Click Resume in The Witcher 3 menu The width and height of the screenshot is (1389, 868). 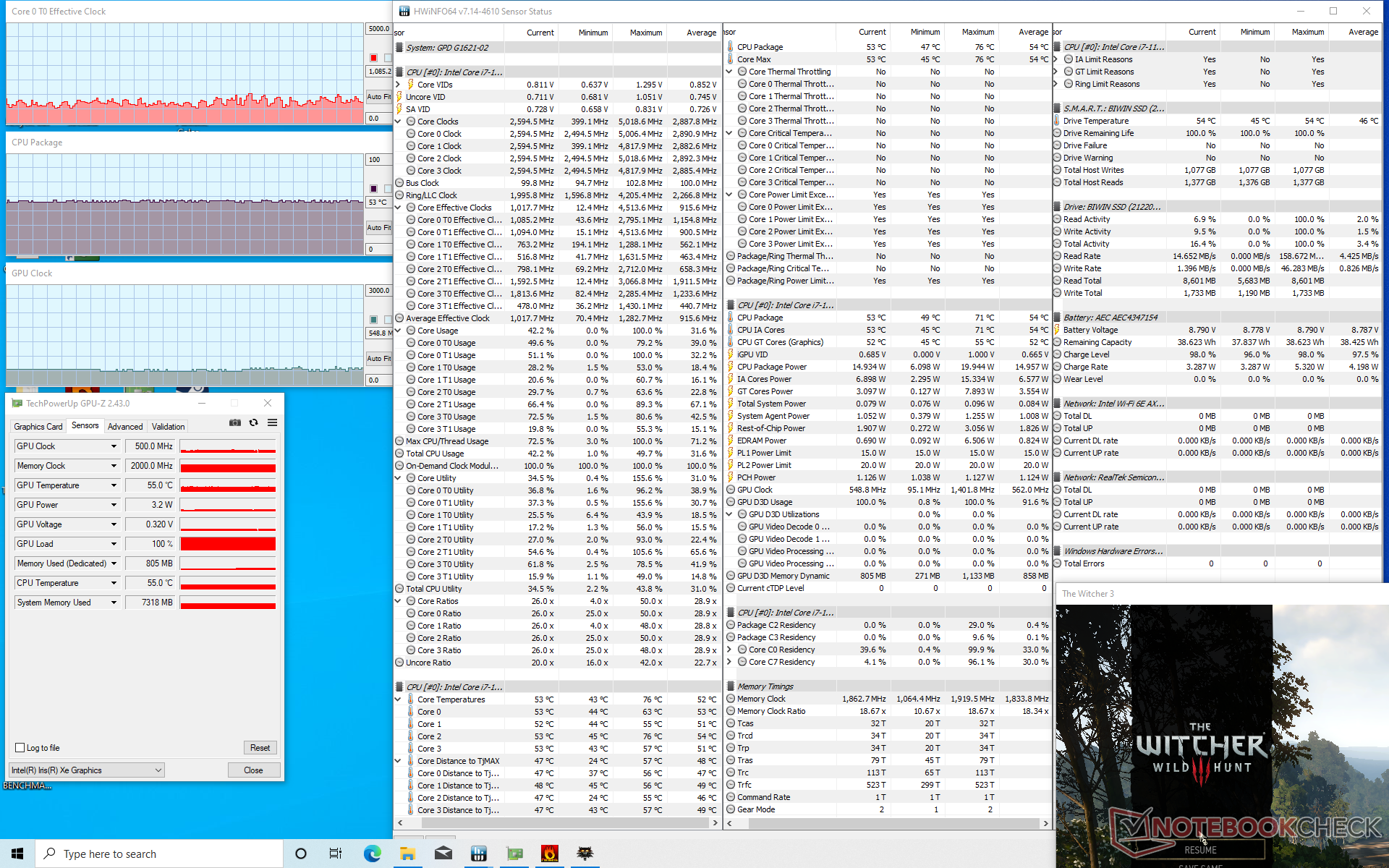(1201, 850)
